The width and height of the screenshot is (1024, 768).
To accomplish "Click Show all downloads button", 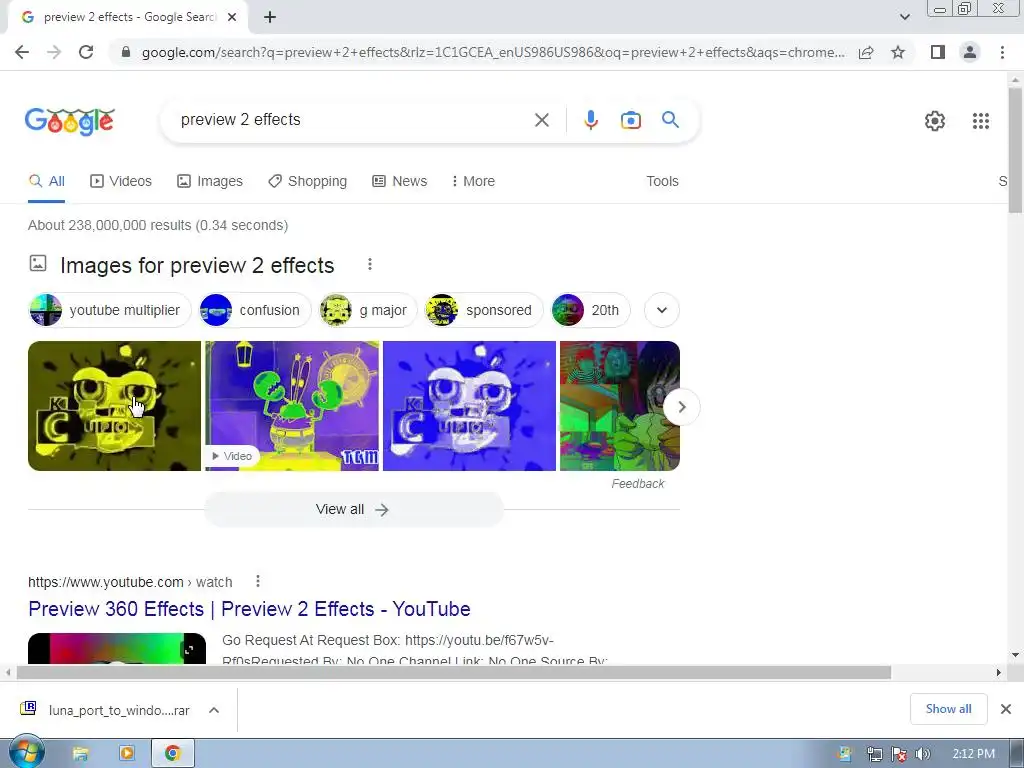I will pyautogui.click(x=948, y=709).
